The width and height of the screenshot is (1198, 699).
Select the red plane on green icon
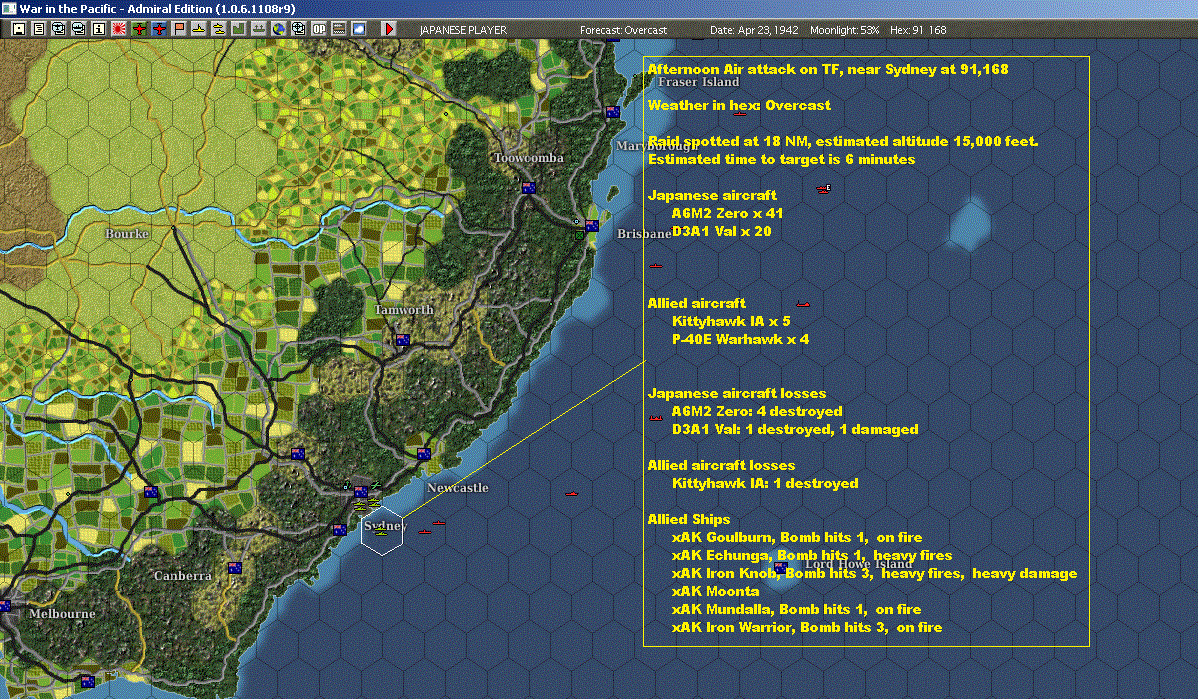[x=139, y=29]
